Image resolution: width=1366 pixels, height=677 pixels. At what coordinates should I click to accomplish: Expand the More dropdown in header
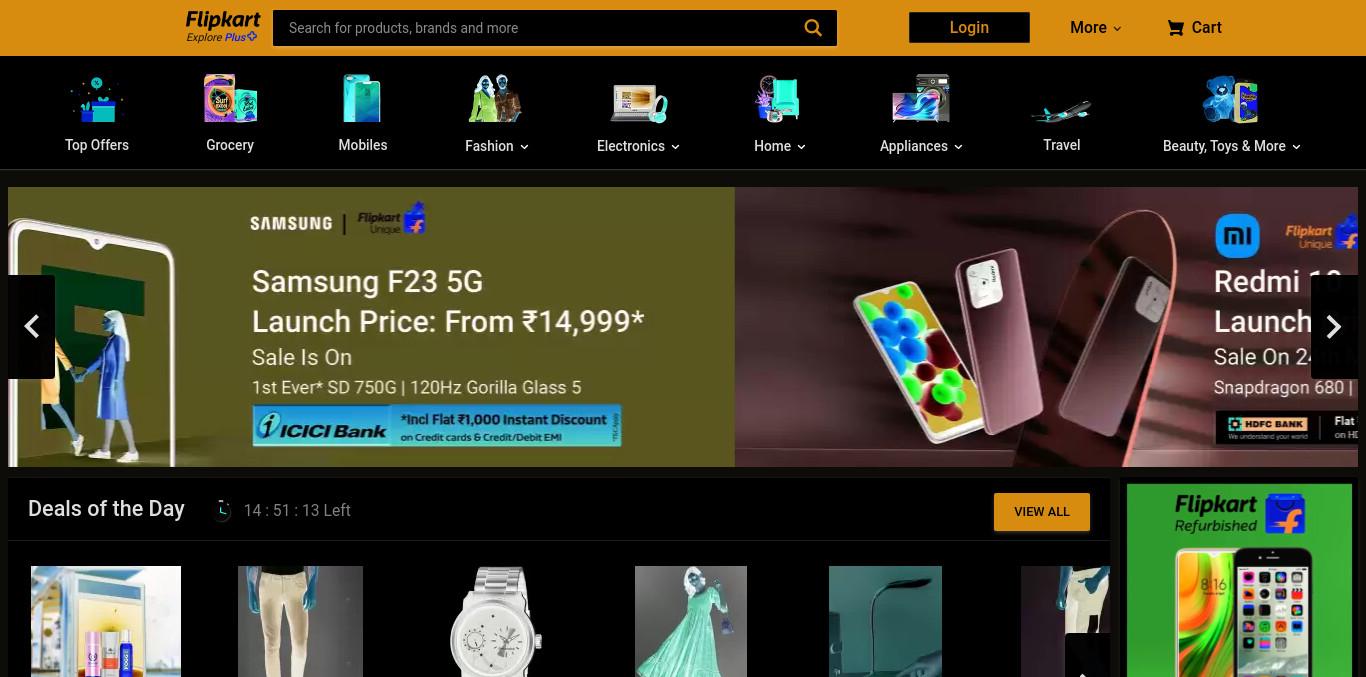pos(1096,28)
